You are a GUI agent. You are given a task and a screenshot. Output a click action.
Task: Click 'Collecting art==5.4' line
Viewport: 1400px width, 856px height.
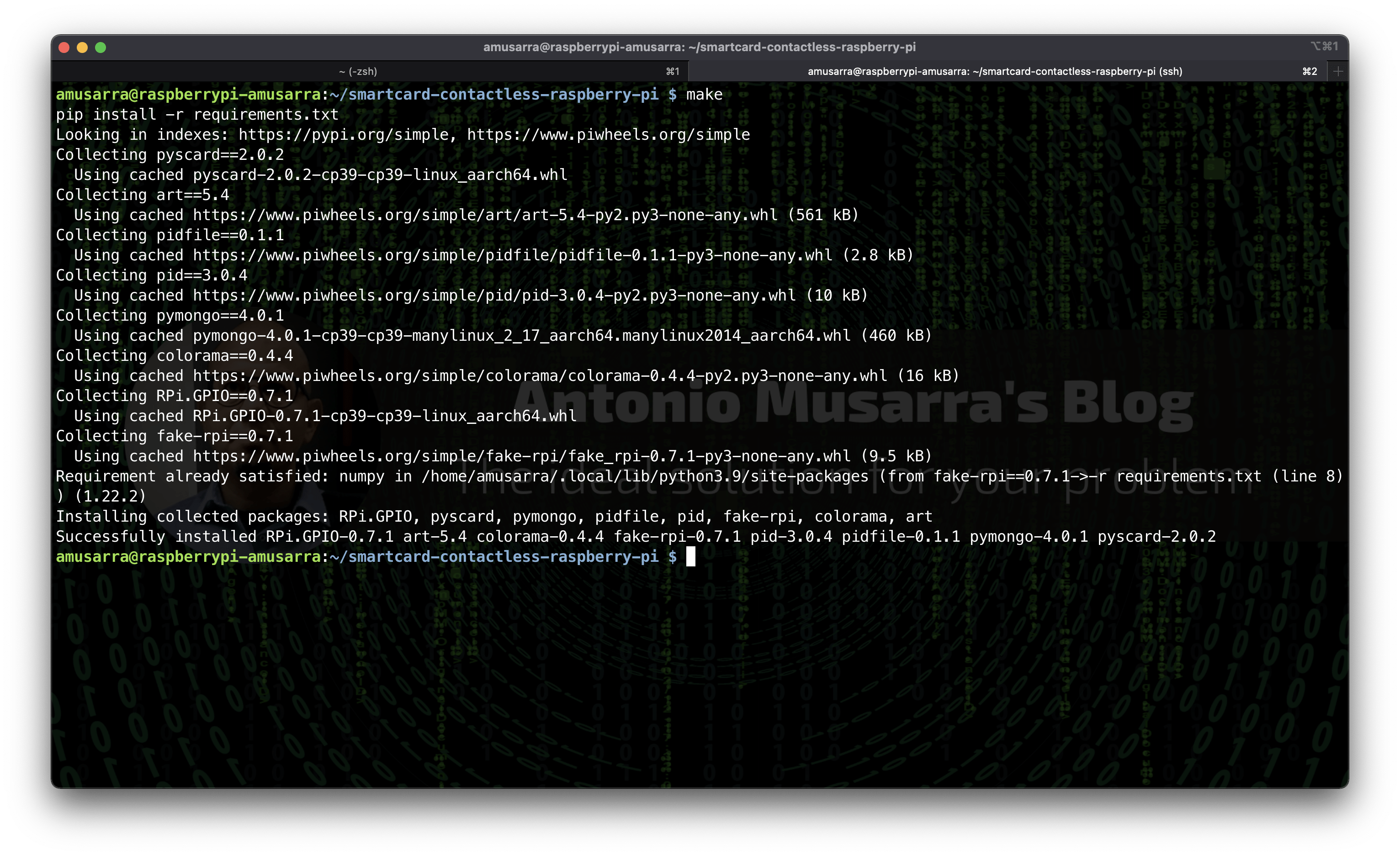point(143,195)
